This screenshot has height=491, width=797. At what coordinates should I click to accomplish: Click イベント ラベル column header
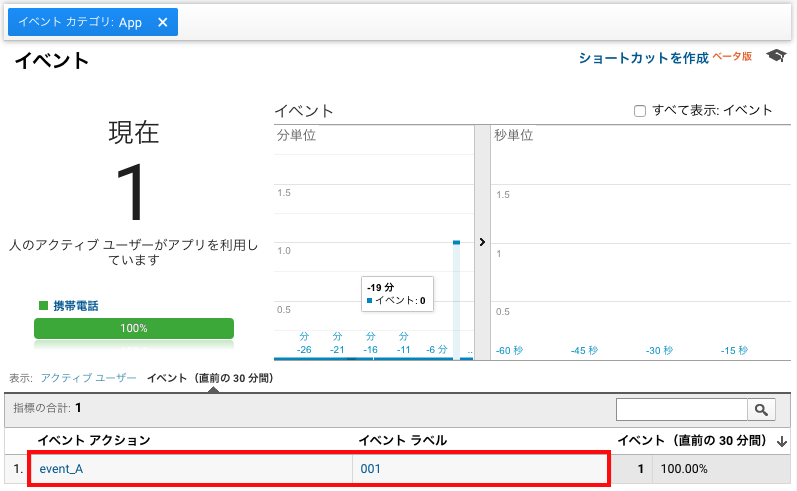pyautogui.click(x=403, y=440)
